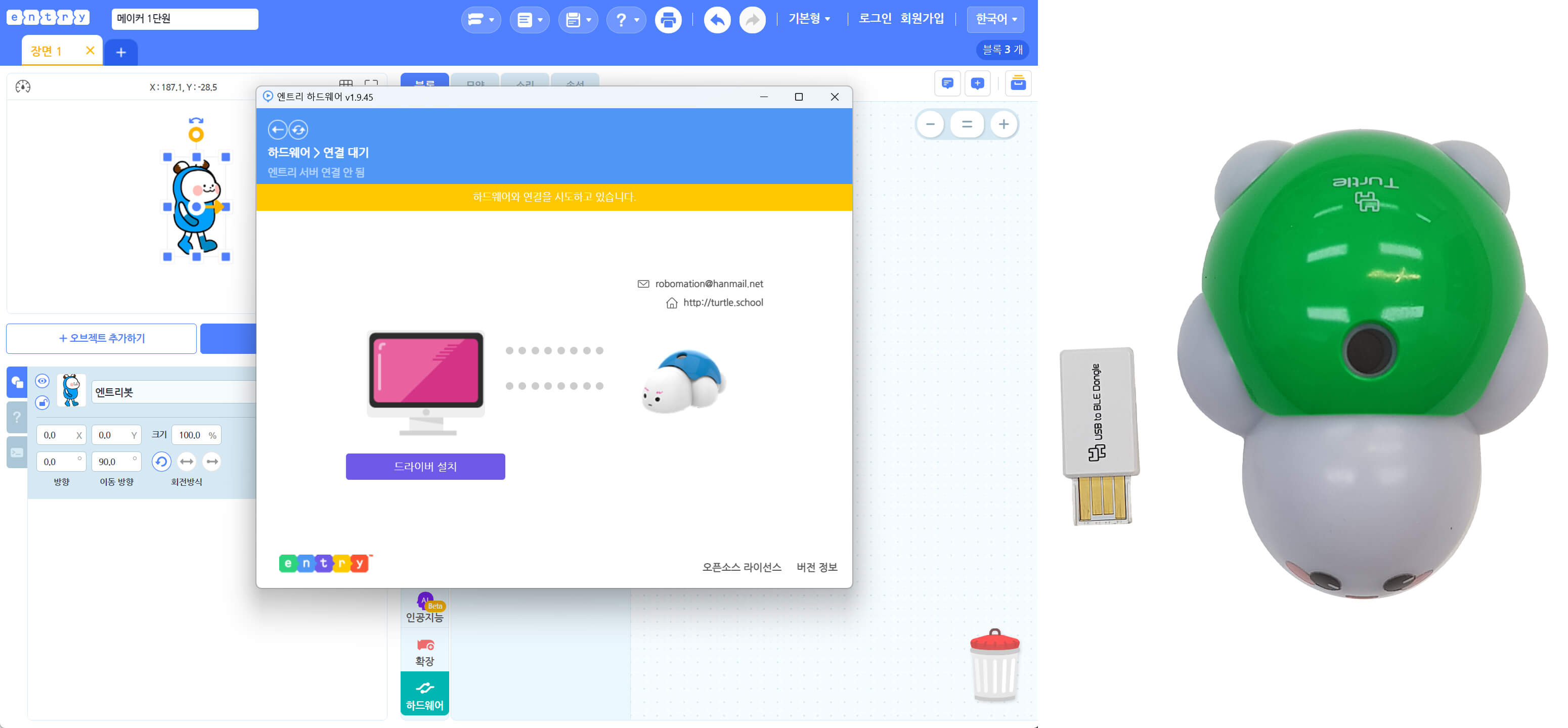Open the block mode dropdown in the top toolbar
1568x728 pixels.
tap(481, 19)
